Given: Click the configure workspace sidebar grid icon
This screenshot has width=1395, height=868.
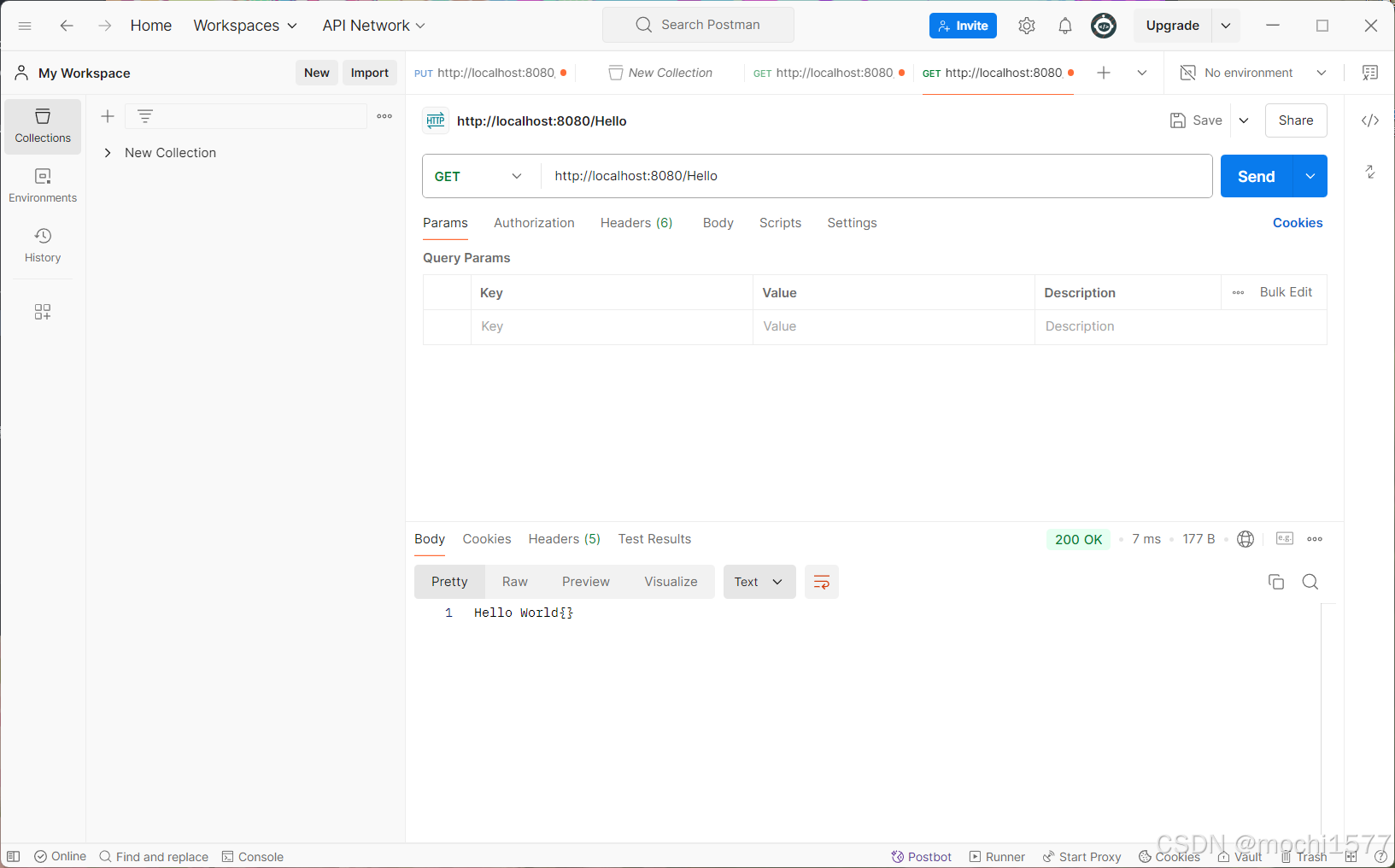Looking at the screenshot, I should click(x=43, y=312).
